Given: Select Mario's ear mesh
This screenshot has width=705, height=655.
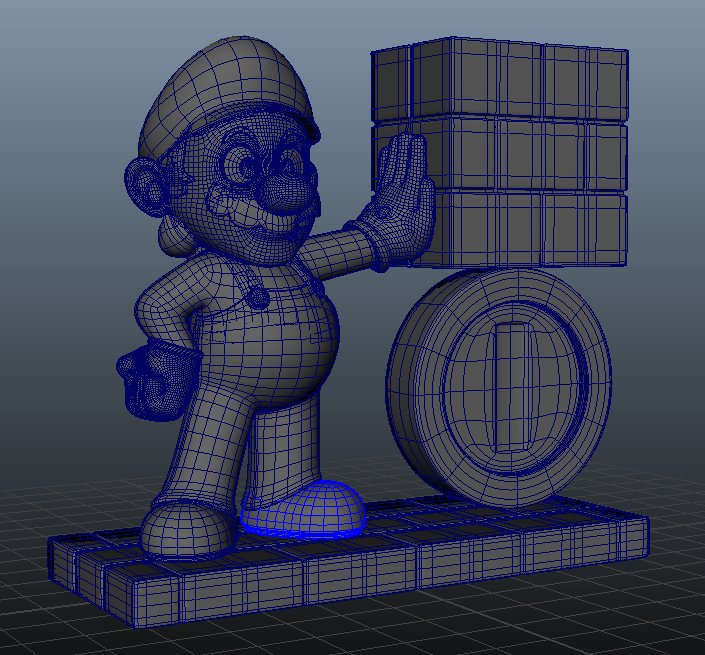Looking at the screenshot, I should (x=145, y=187).
